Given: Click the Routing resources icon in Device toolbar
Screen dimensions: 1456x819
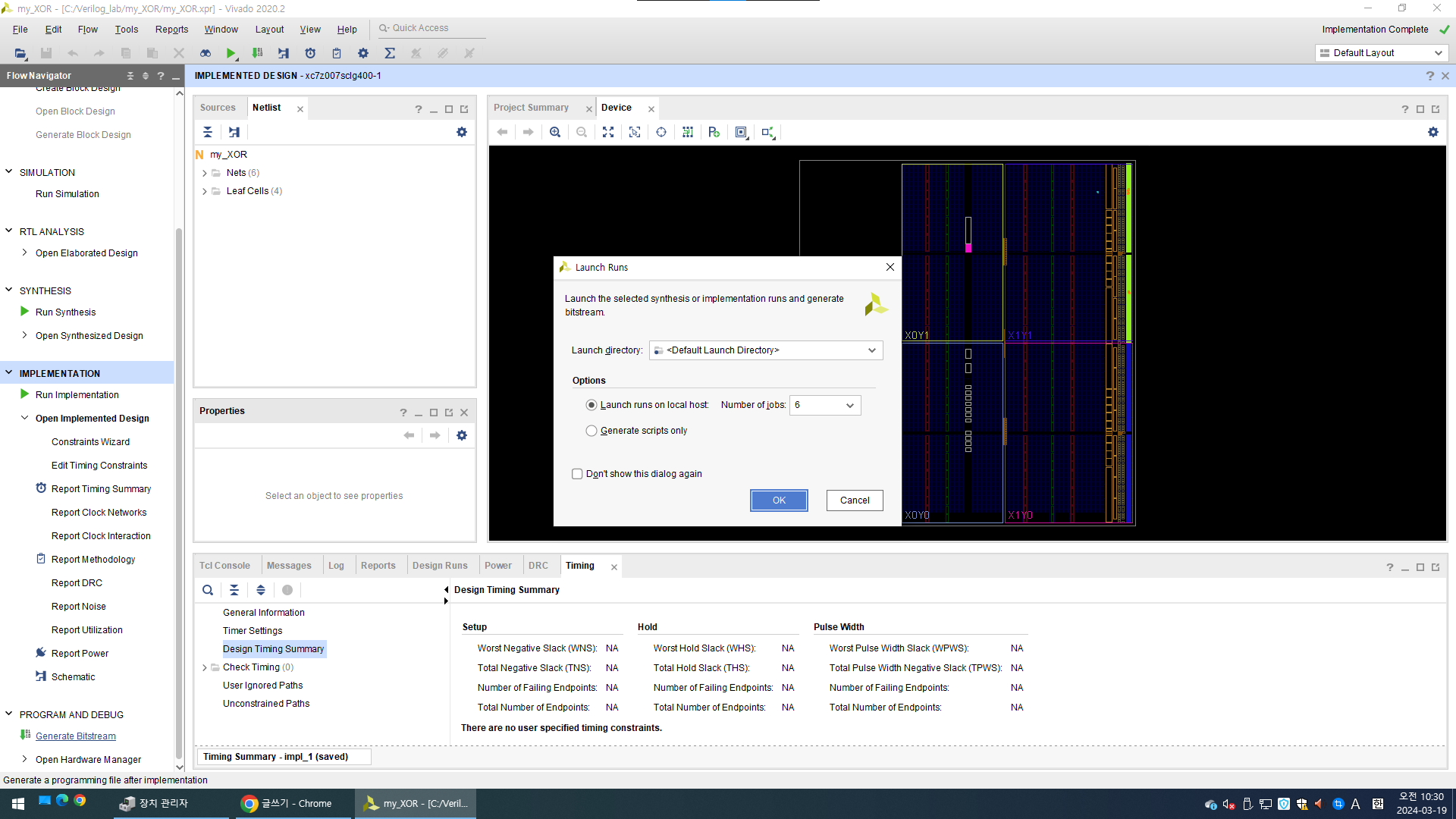Looking at the screenshot, I should point(688,132).
